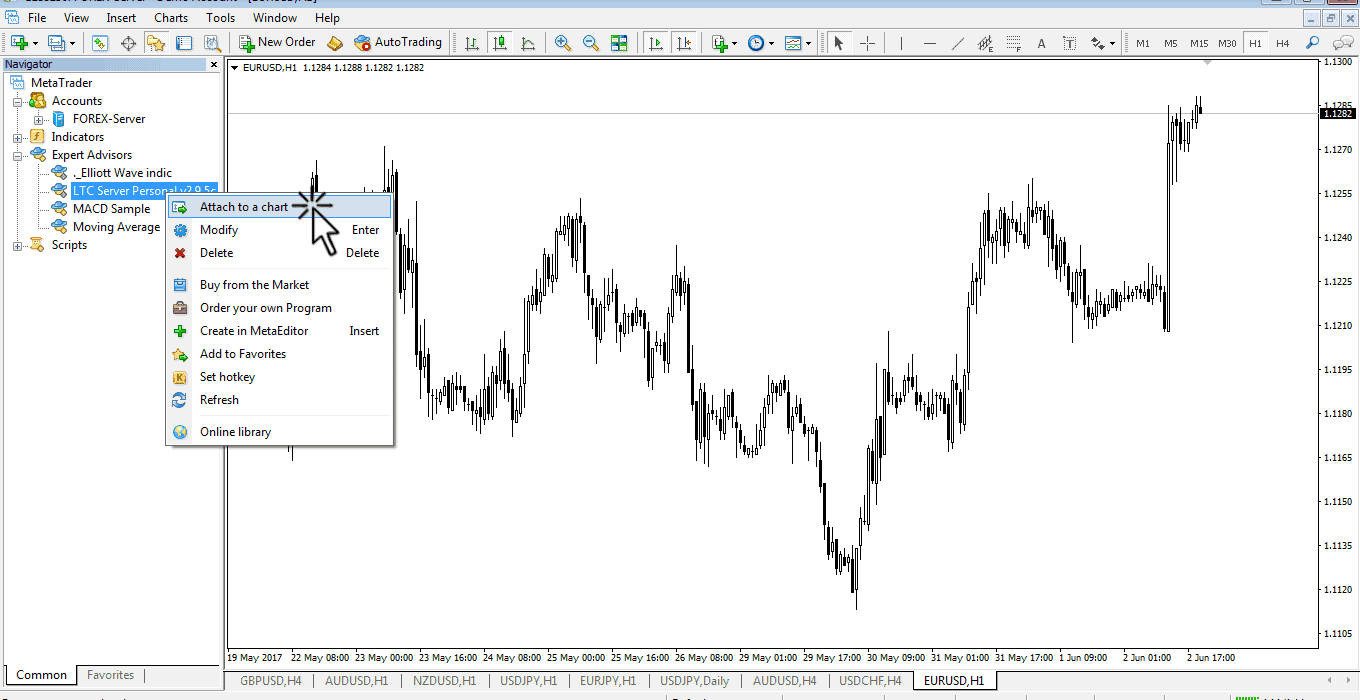The height and width of the screenshot is (700, 1360).
Task: Toggle the Data Window crosshair-circle icon
Action: pyautogui.click(x=128, y=43)
